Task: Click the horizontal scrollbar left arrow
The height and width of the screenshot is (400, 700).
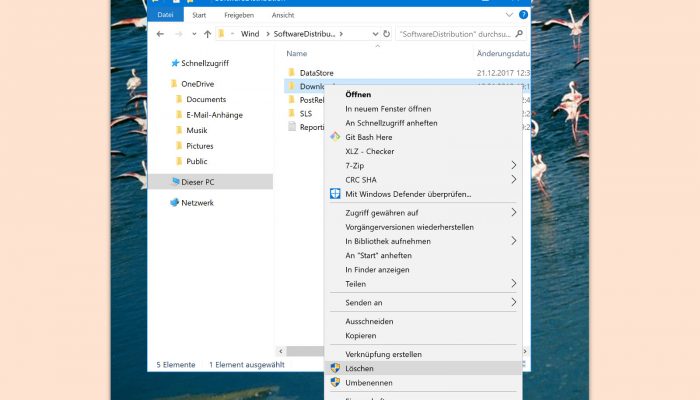Action: coord(280,351)
